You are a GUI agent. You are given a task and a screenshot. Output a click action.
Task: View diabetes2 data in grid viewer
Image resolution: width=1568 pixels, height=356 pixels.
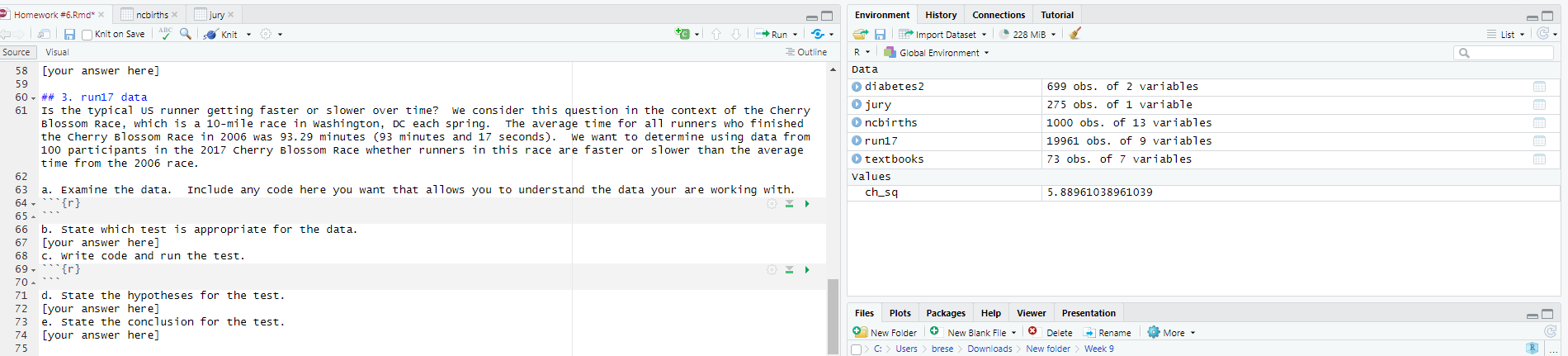pos(1539,86)
